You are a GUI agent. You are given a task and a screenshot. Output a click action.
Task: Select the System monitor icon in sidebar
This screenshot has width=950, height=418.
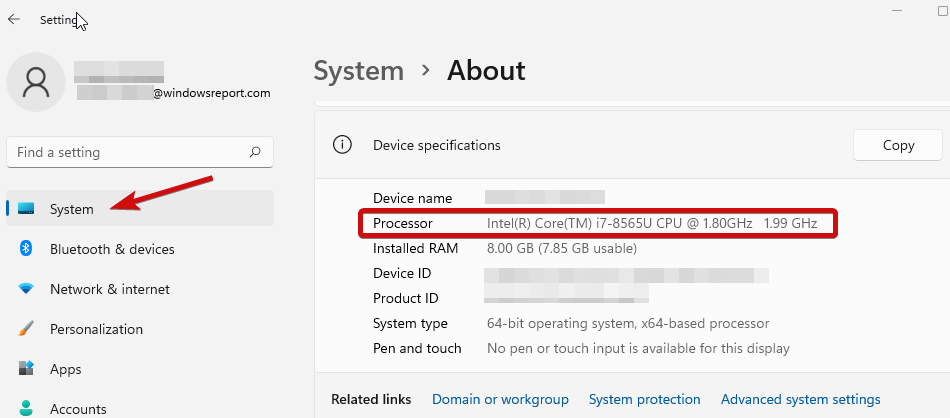point(27,209)
